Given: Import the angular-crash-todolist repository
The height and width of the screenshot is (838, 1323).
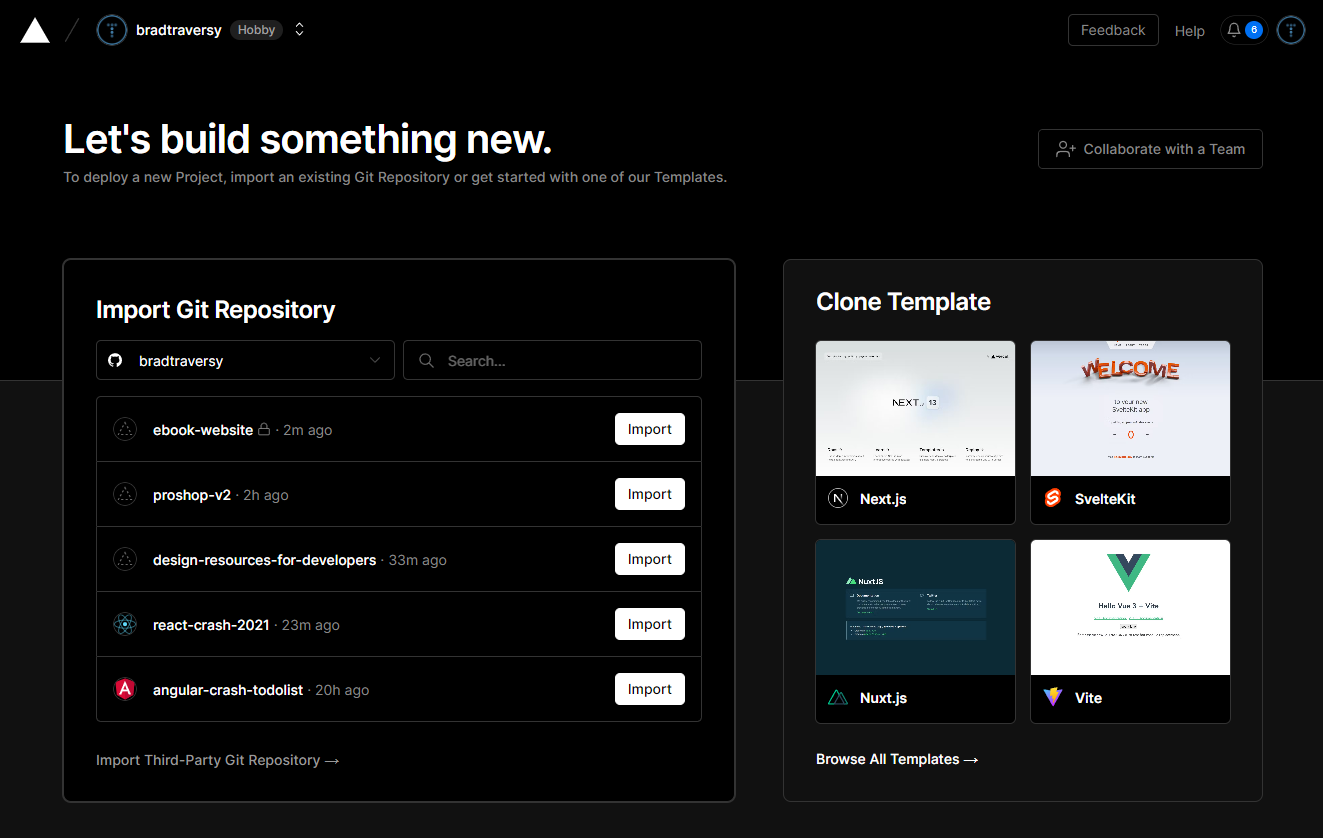Looking at the screenshot, I should tap(650, 689).
